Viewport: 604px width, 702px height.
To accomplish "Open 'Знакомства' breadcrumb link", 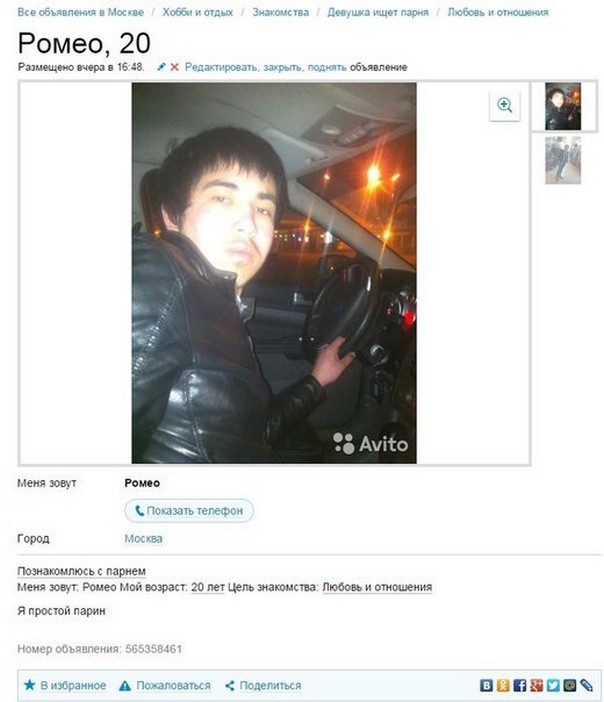I will click(281, 12).
